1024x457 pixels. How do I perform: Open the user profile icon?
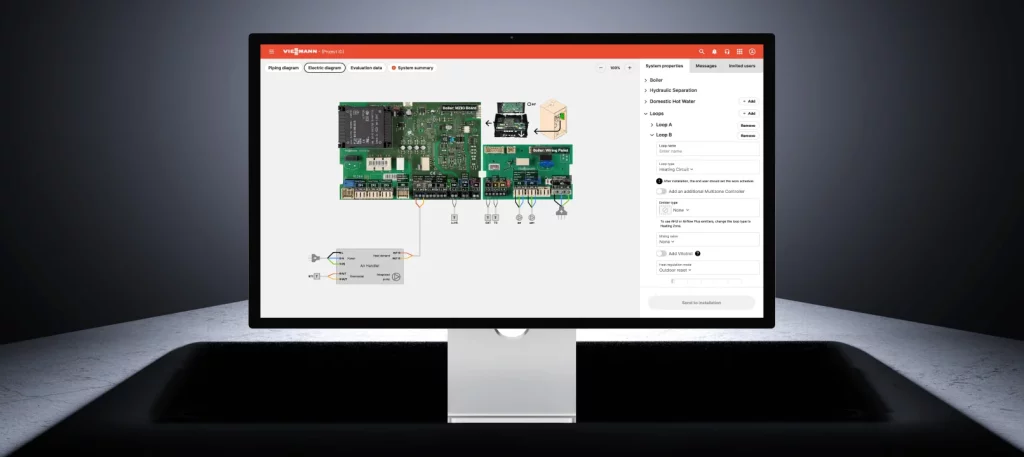[x=752, y=51]
